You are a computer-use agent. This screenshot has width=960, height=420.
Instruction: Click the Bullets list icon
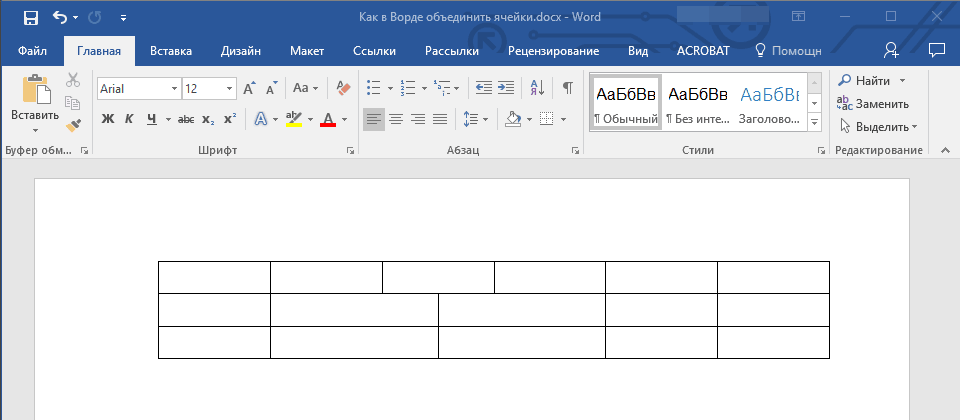[373, 88]
